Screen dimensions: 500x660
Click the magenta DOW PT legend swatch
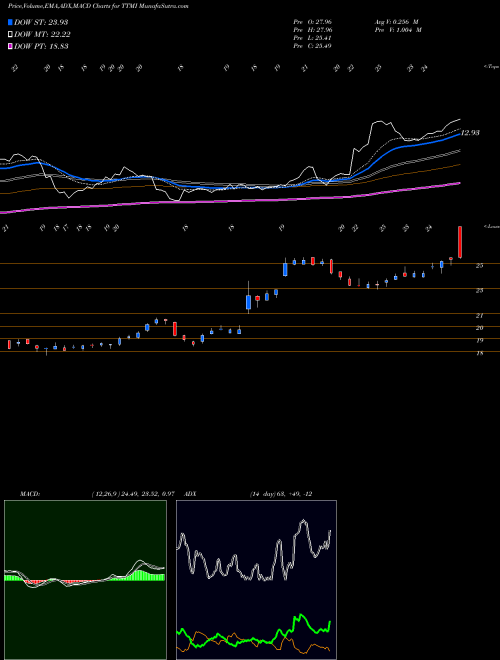click(x=10, y=47)
